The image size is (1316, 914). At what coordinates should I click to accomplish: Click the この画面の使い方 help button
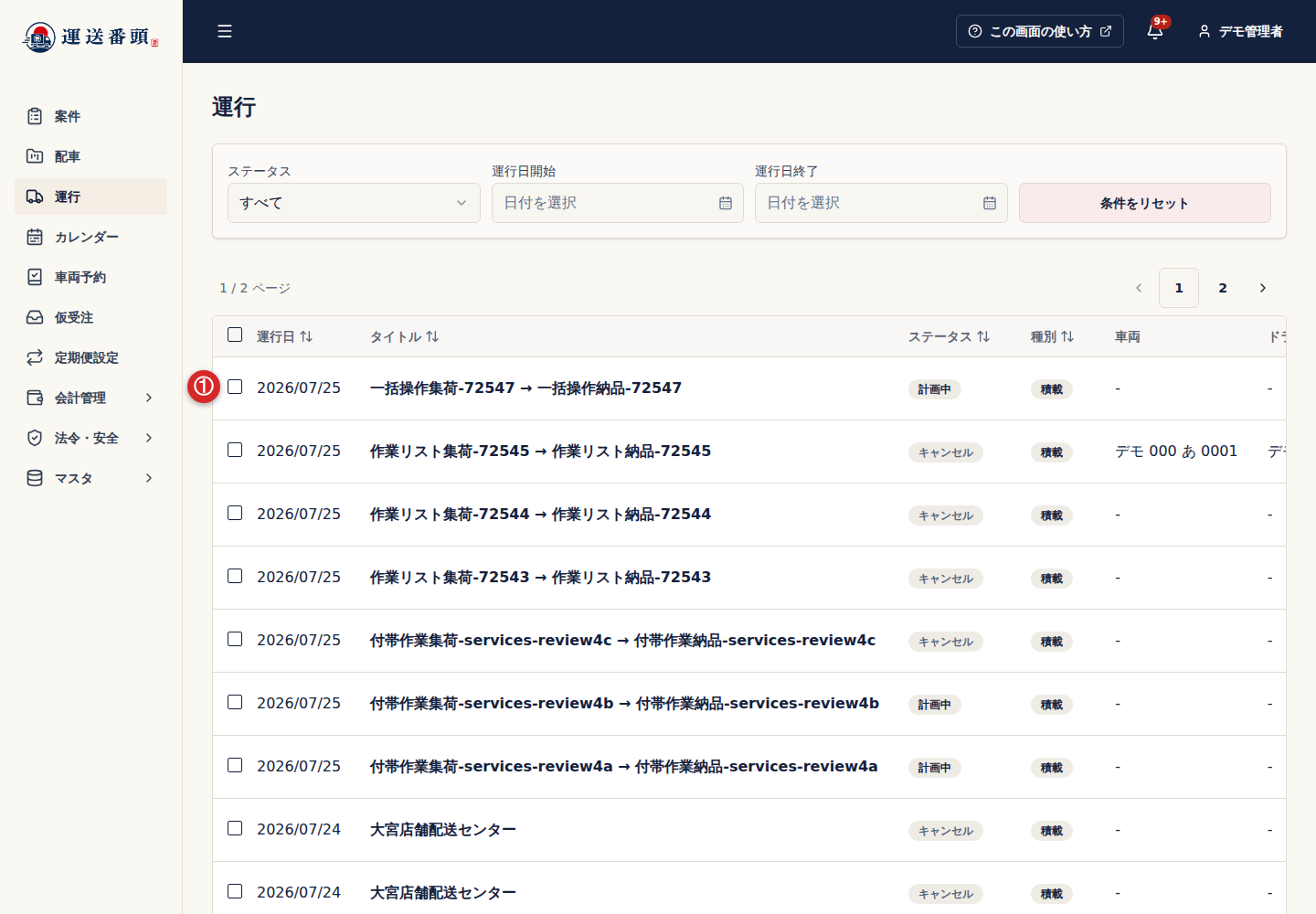click(1040, 31)
